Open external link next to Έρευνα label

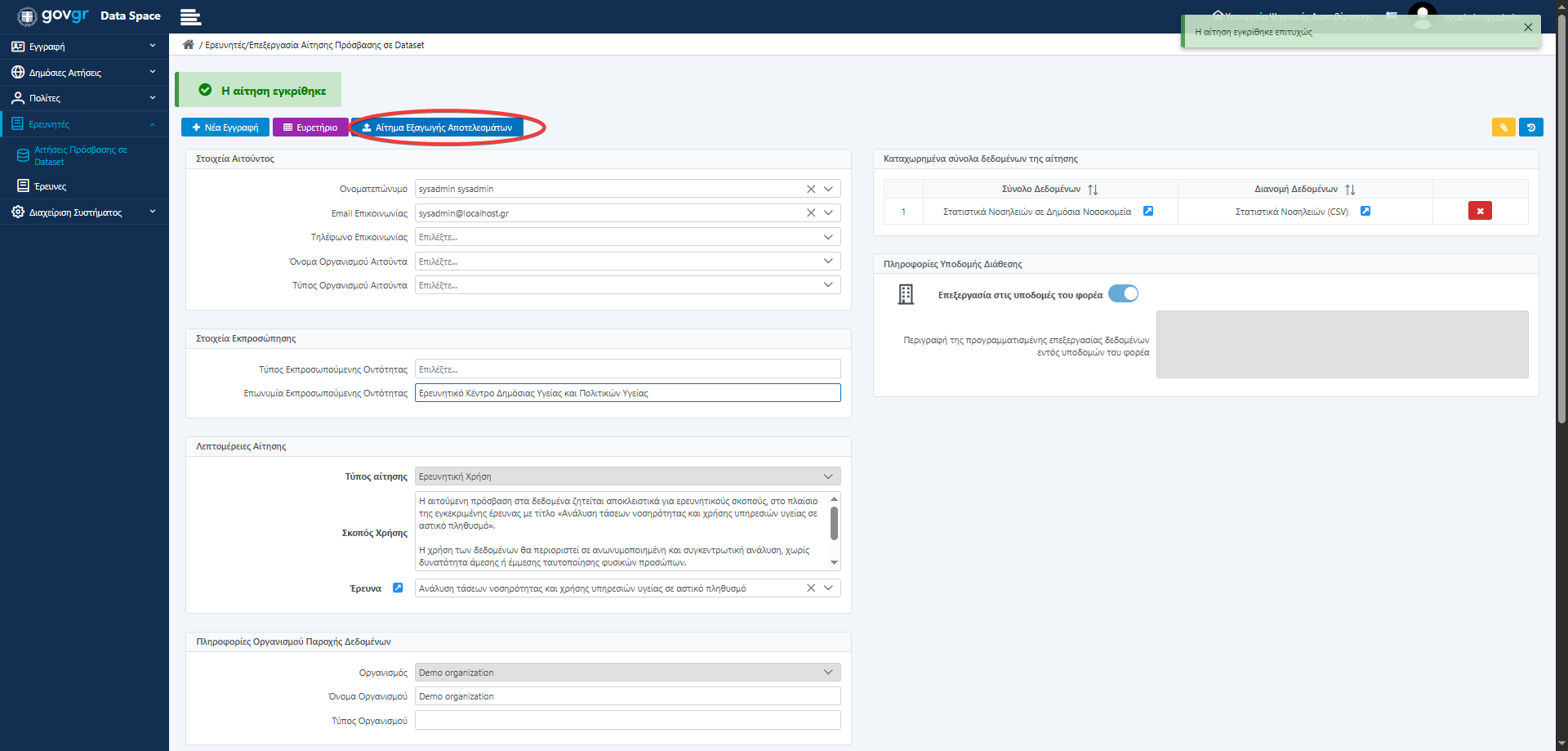pos(398,588)
